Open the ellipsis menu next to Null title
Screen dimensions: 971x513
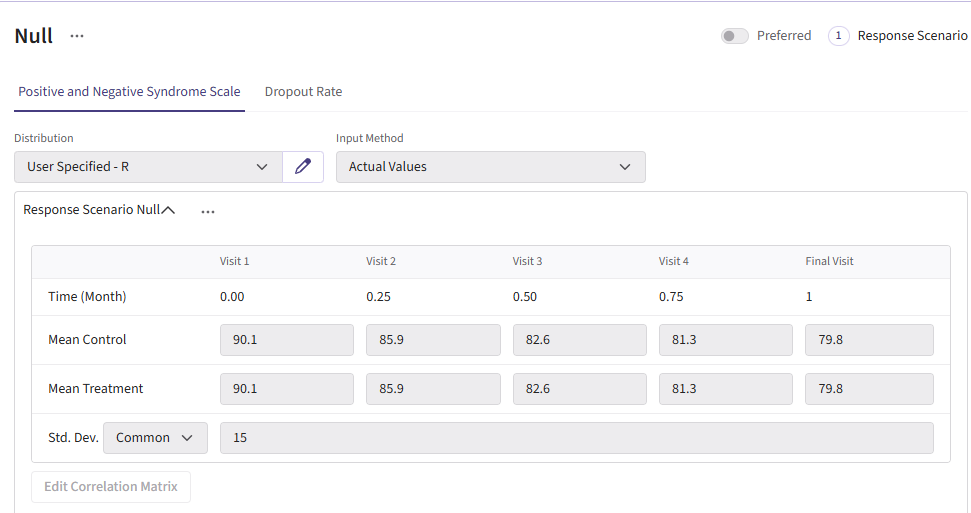77,36
